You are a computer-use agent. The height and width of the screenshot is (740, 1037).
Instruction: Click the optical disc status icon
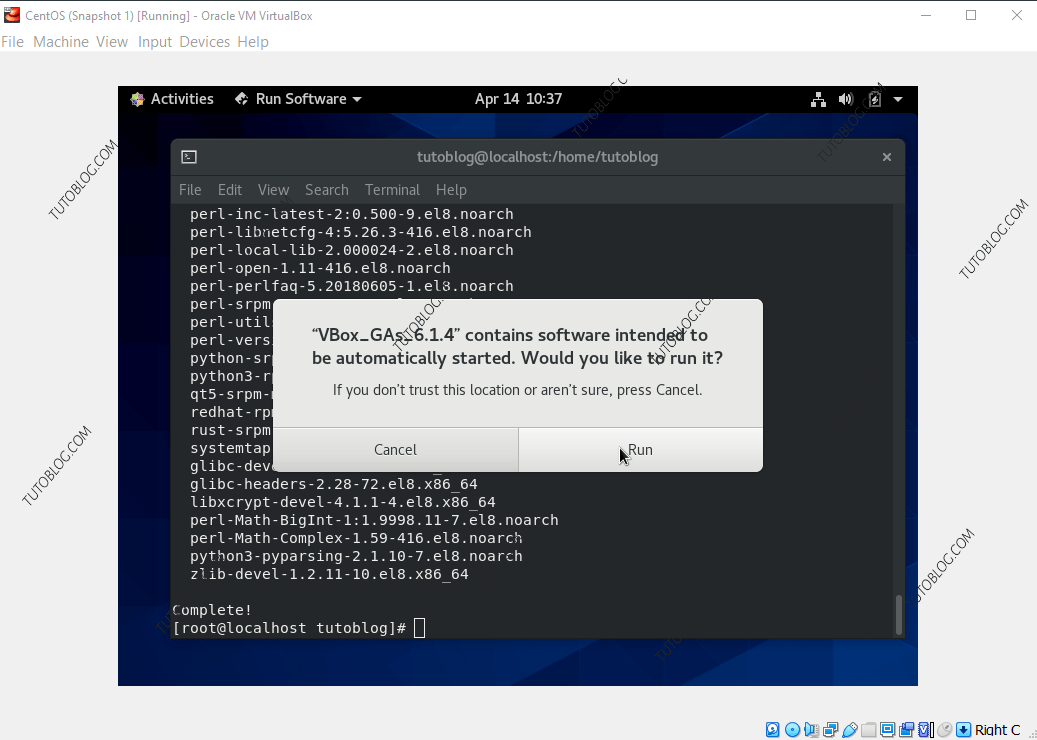coord(792,729)
